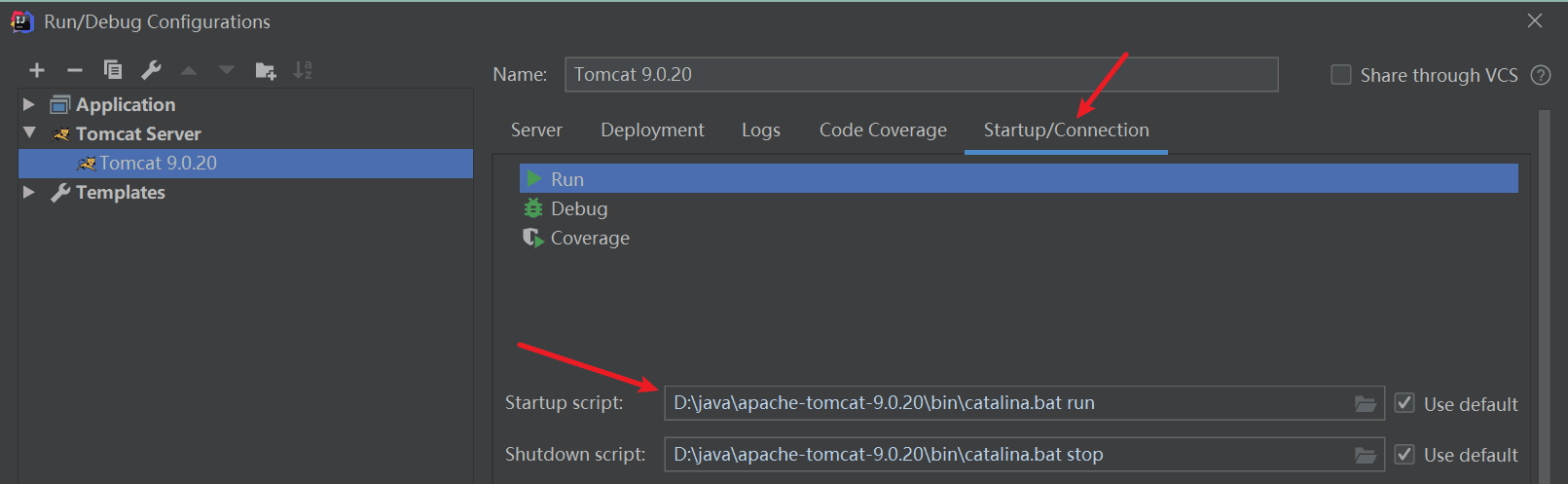
Task: Select Tomcat 9.0.20 in configuration tree
Action: (x=245, y=164)
